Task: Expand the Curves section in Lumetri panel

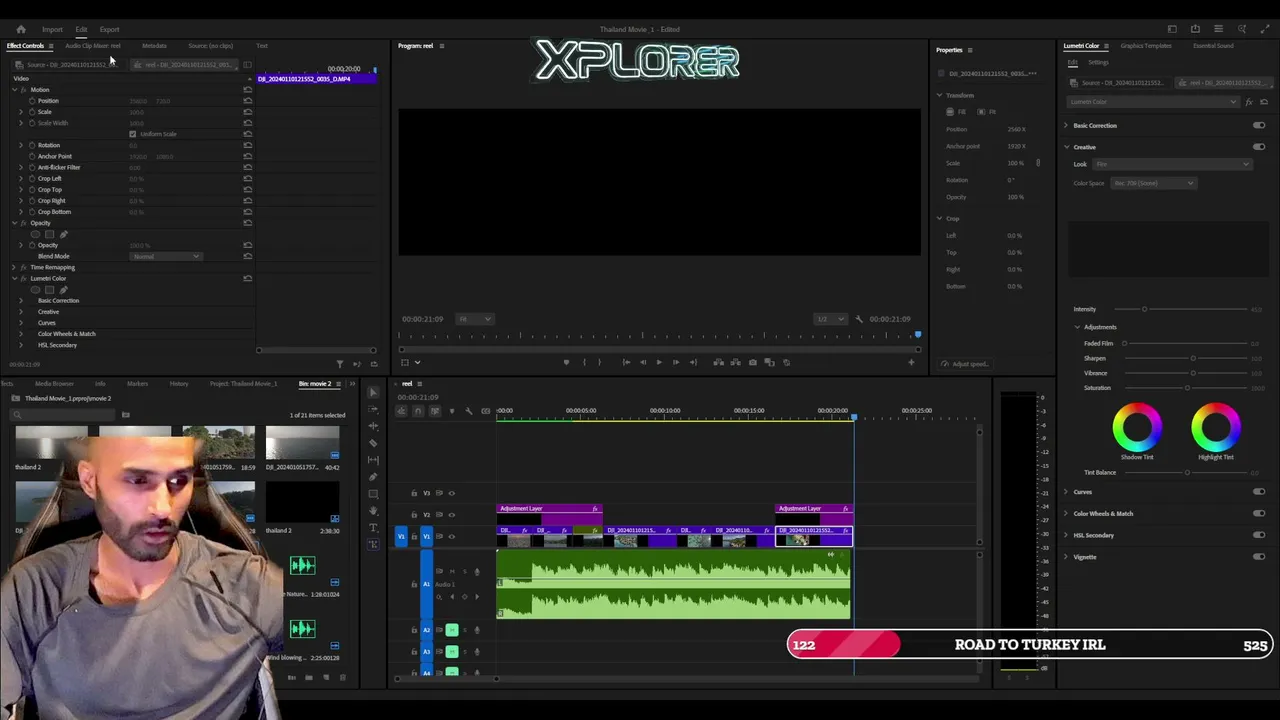Action: point(1066,492)
